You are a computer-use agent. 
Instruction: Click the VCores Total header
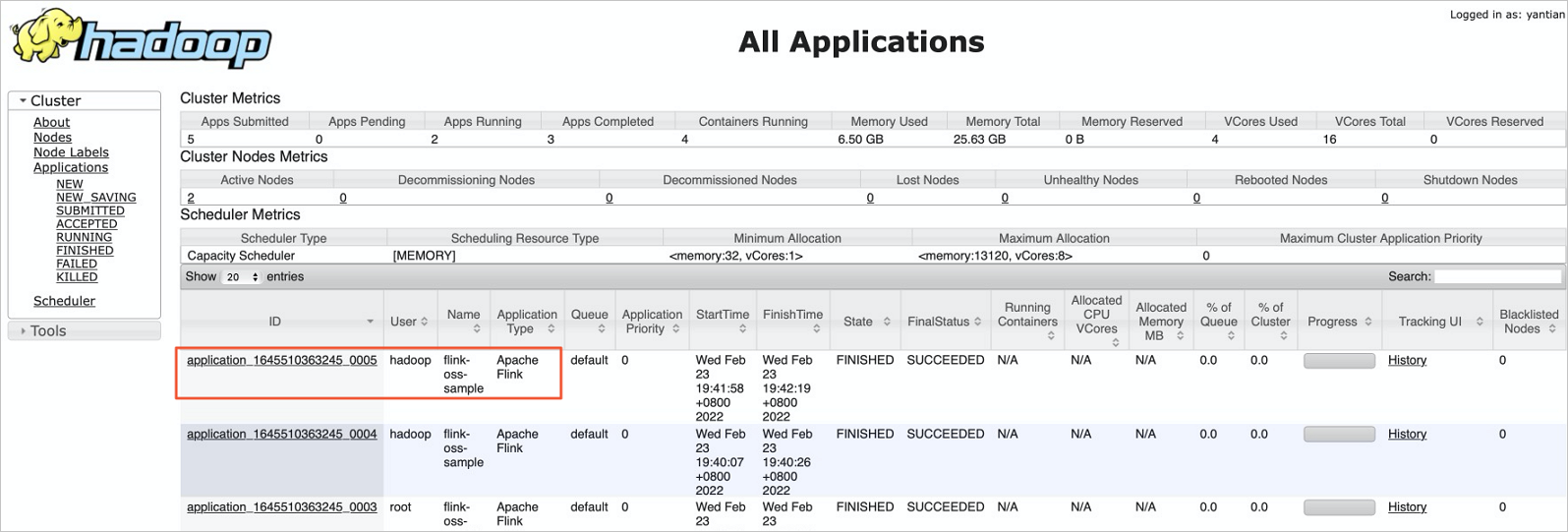[1370, 122]
